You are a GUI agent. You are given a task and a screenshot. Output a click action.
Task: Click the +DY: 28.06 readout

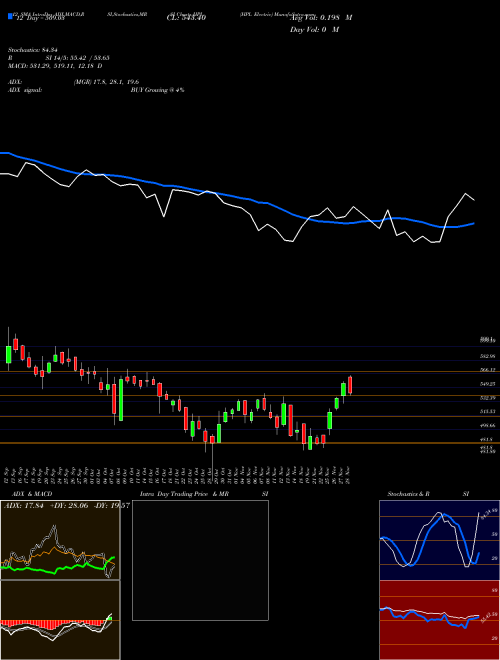68,506
